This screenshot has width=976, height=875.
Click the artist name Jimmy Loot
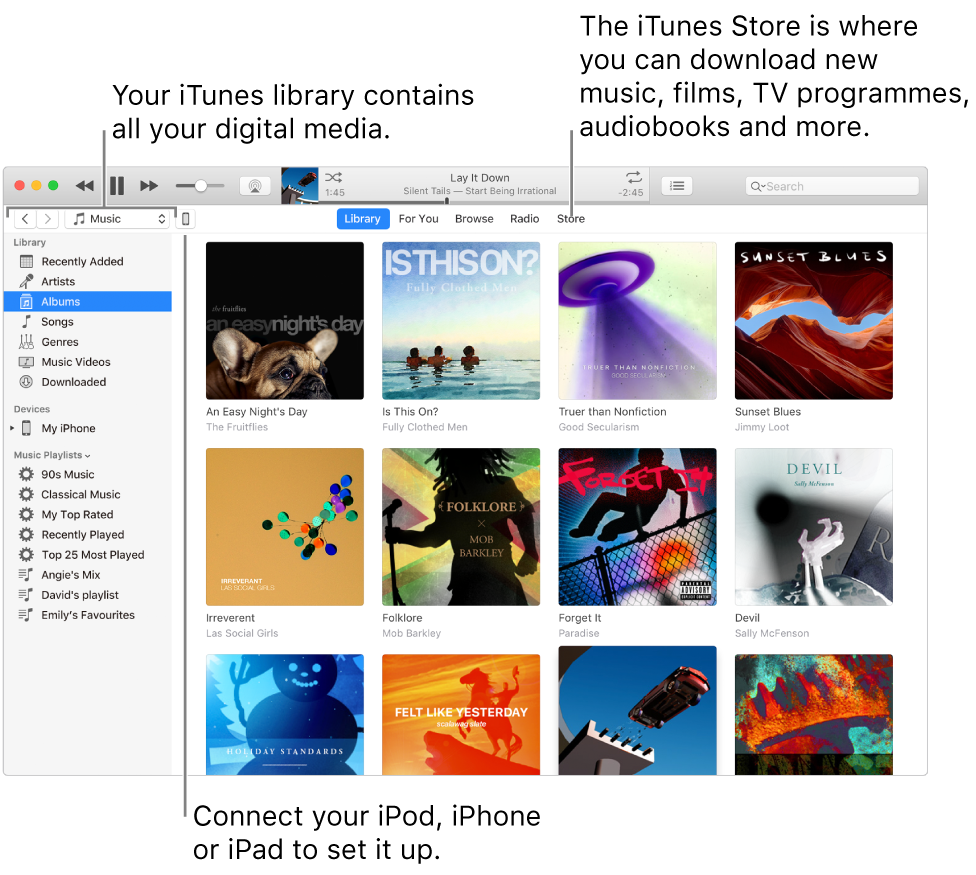(x=761, y=428)
